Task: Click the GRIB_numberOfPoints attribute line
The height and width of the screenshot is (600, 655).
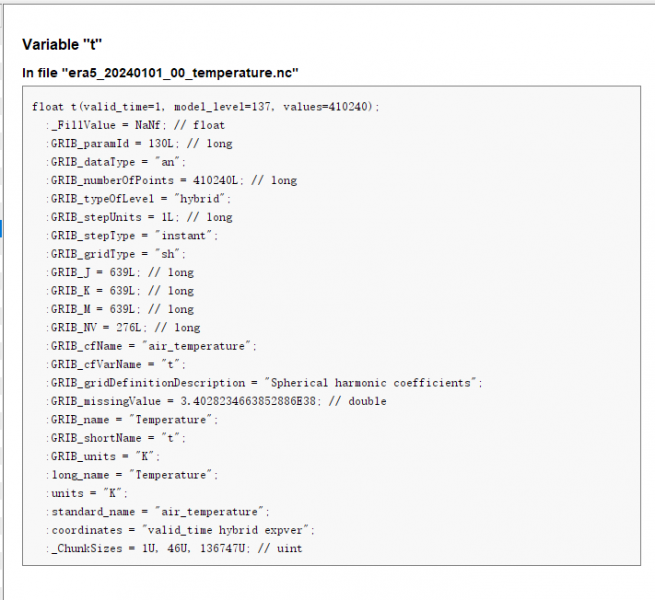Action: [x=172, y=180]
